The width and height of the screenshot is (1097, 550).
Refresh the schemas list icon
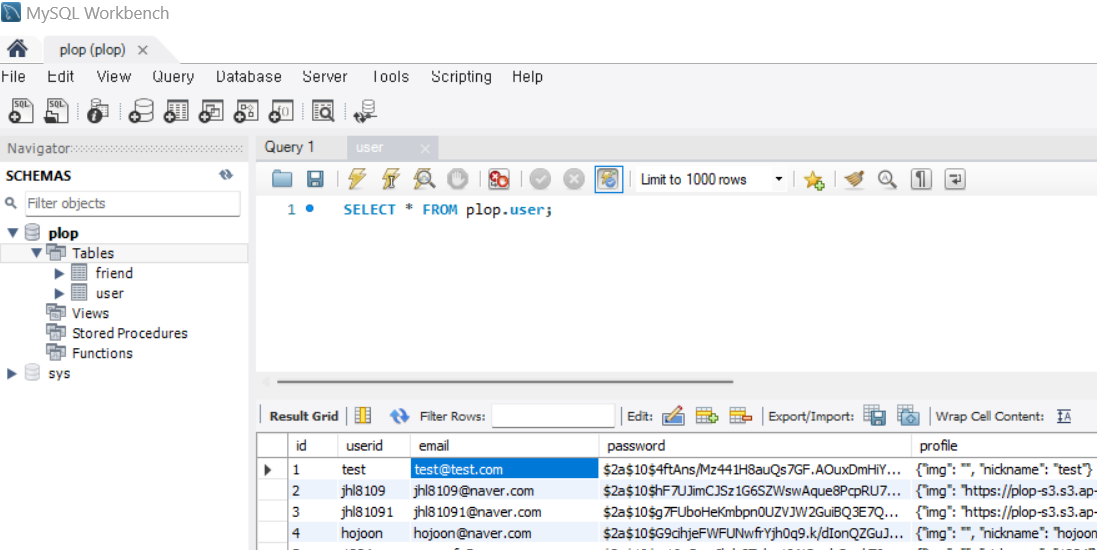click(225, 175)
